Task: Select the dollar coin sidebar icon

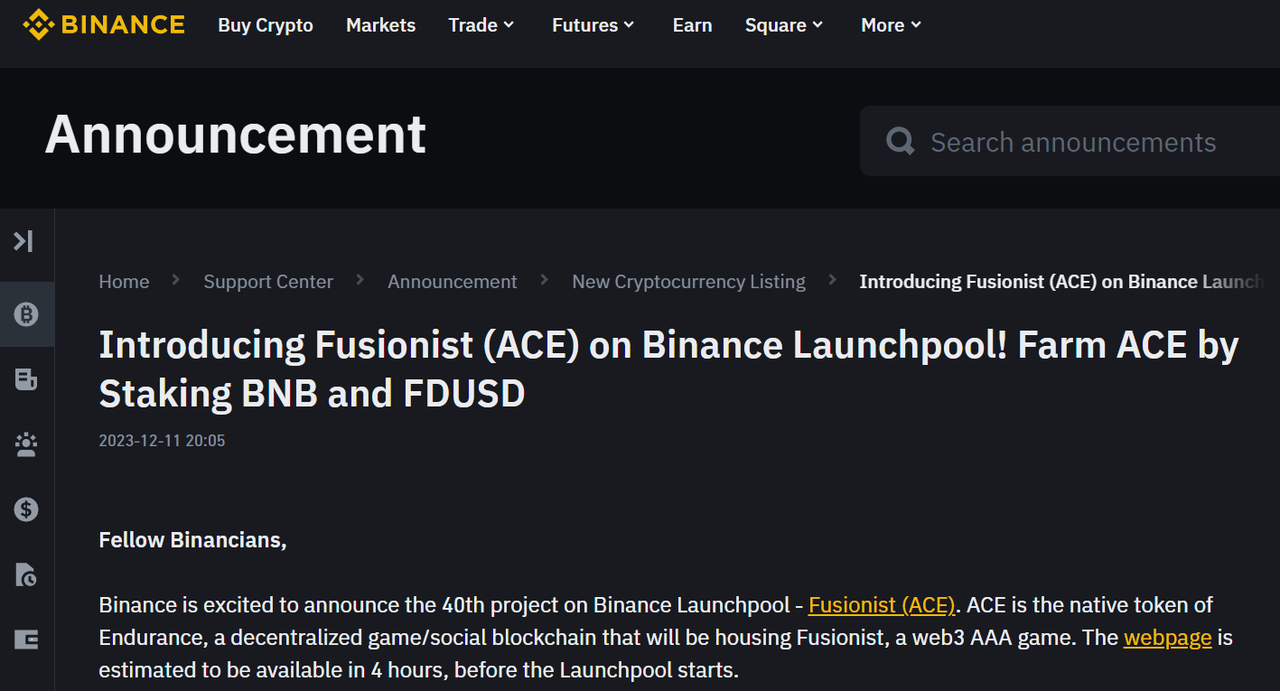Action: [x=25, y=509]
